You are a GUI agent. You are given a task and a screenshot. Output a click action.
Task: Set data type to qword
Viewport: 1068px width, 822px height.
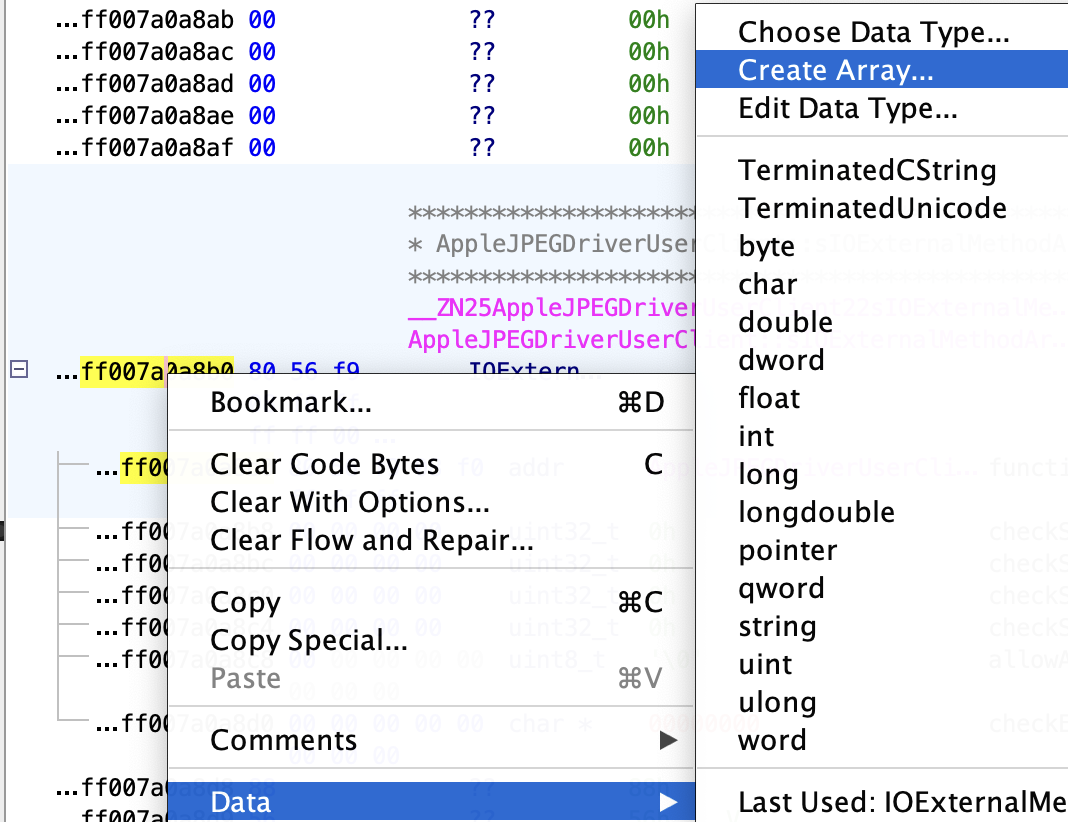tap(781, 588)
